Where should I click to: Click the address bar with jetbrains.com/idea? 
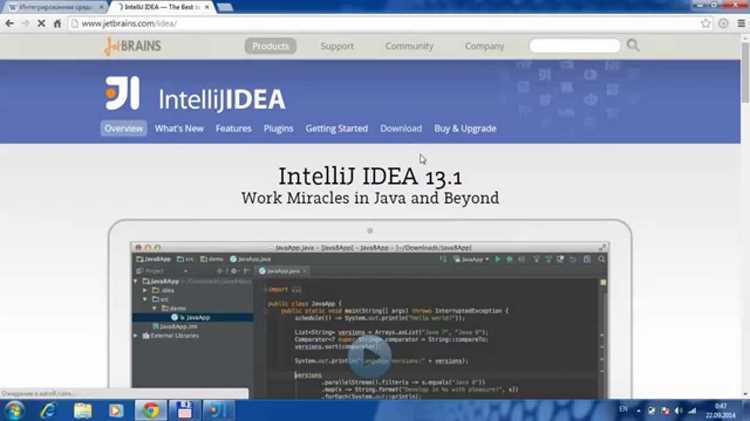point(383,23)
